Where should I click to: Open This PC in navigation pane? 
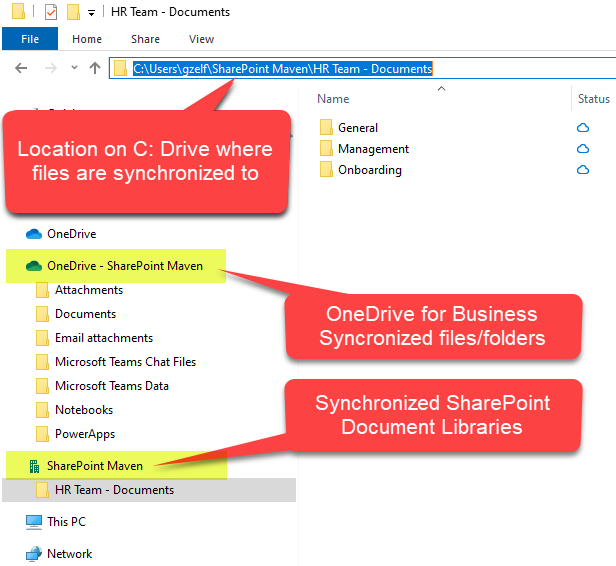[66, 522]
